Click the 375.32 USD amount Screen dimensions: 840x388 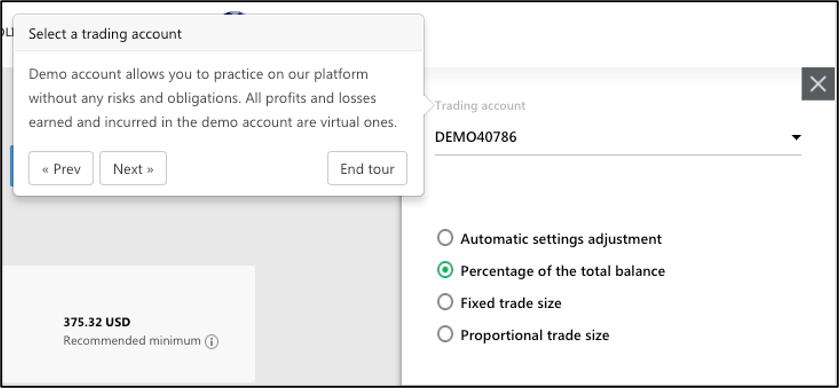point(97,322)
